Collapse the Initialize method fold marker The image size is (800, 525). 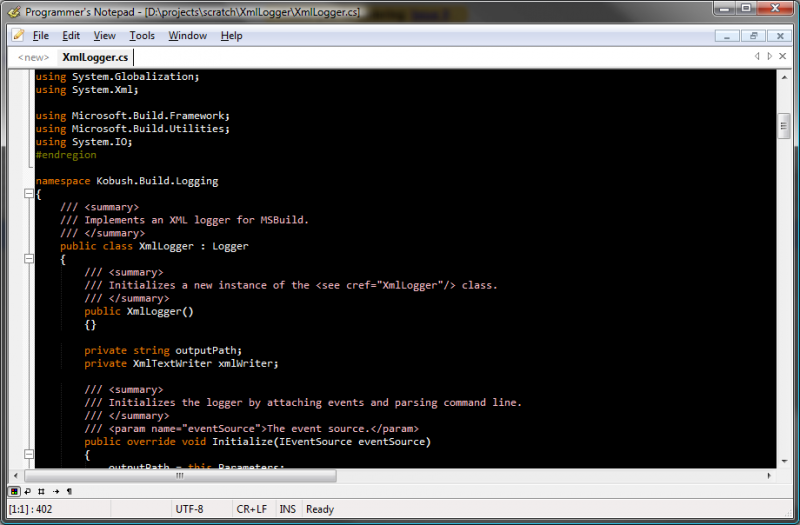pyautogui.click(x=28, y=454)
